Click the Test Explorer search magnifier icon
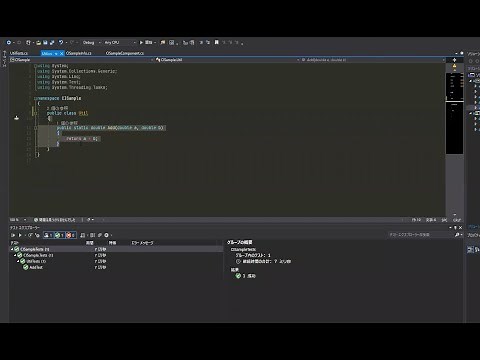Image resolution: width=480 pixels, height=360 pixels. [x=457, y=235]
